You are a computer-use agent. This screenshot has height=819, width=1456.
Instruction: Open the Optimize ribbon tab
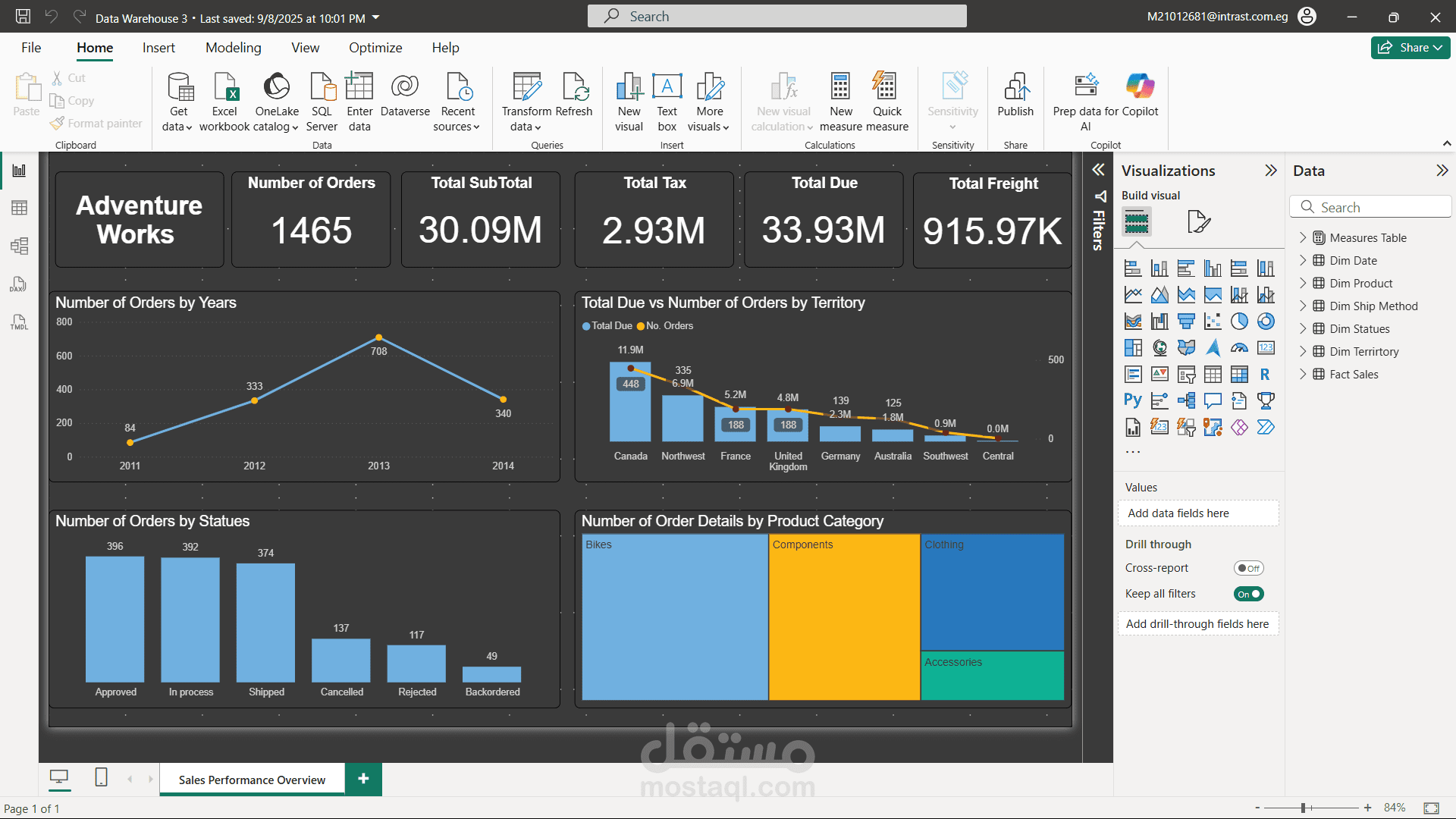tap(375, 48)
